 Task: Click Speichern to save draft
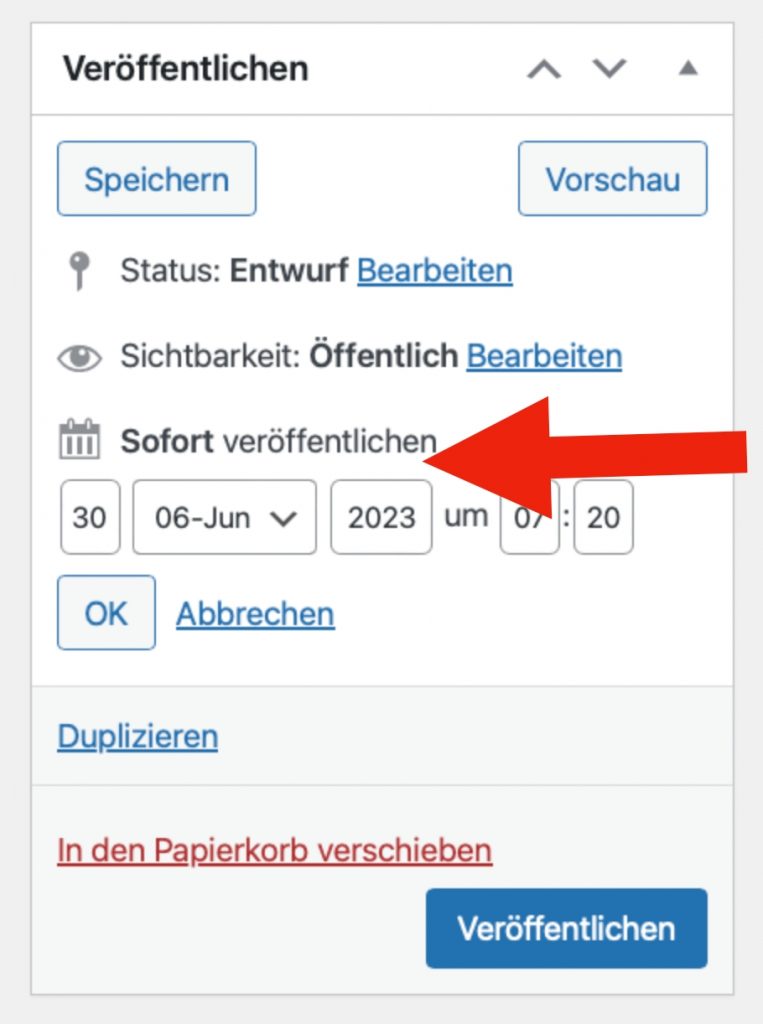tap(156, 179)
